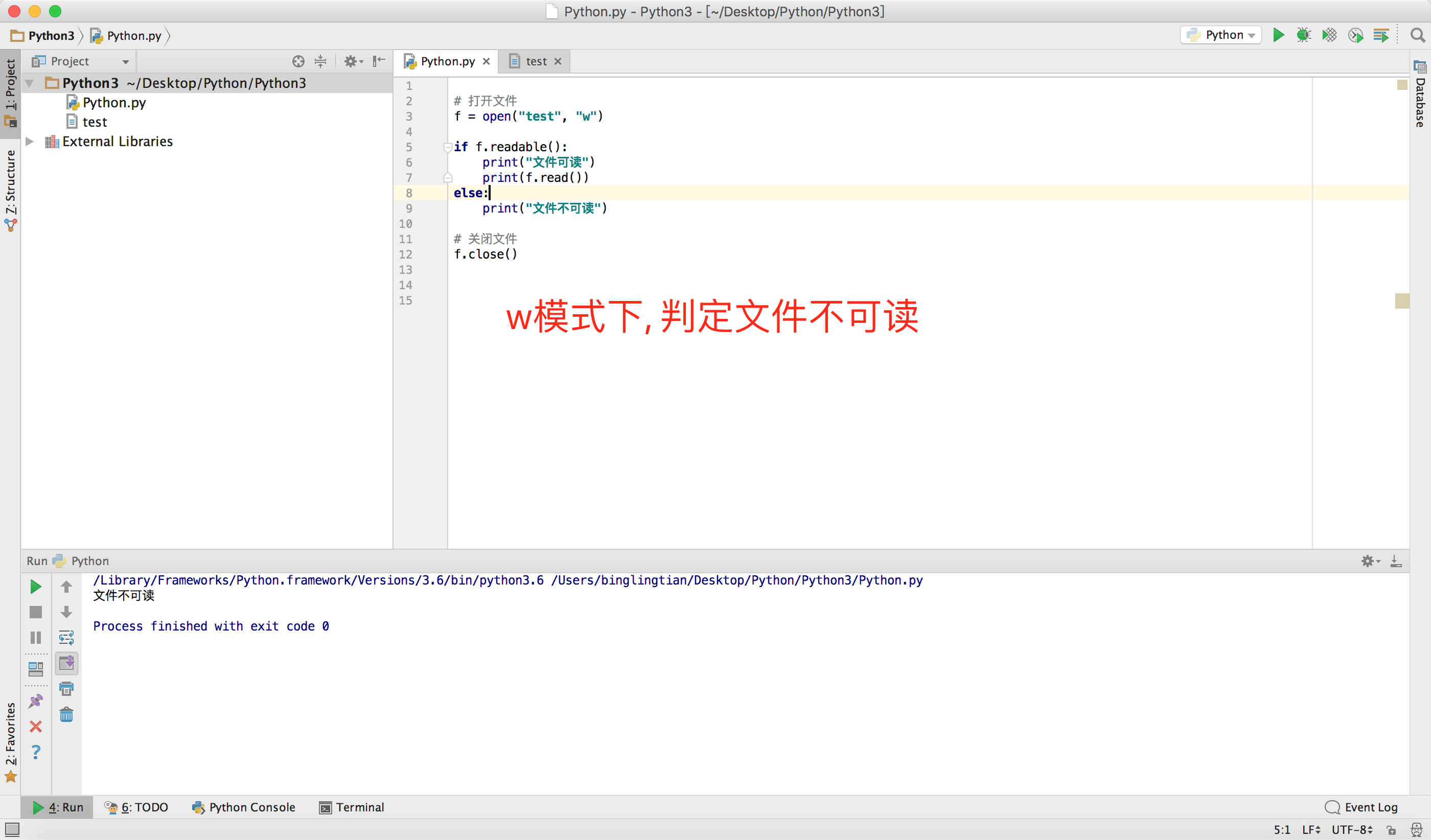Toggle tool window buttons icon in status bar
Image resolution: width=1431 pixels, height=840 pixels.
[x=12, y=829]
